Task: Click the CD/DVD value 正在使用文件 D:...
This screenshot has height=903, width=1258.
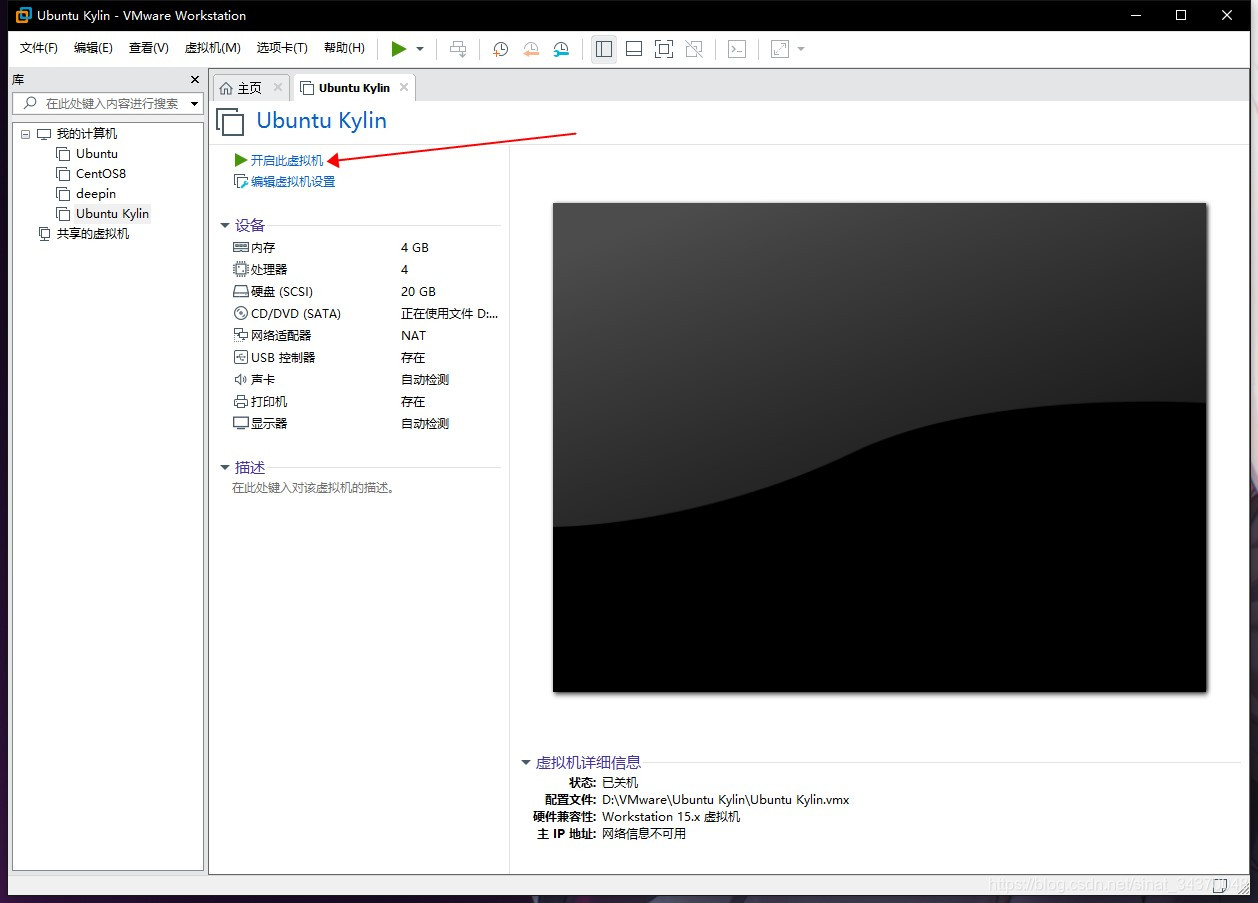Action: [449, 314]
